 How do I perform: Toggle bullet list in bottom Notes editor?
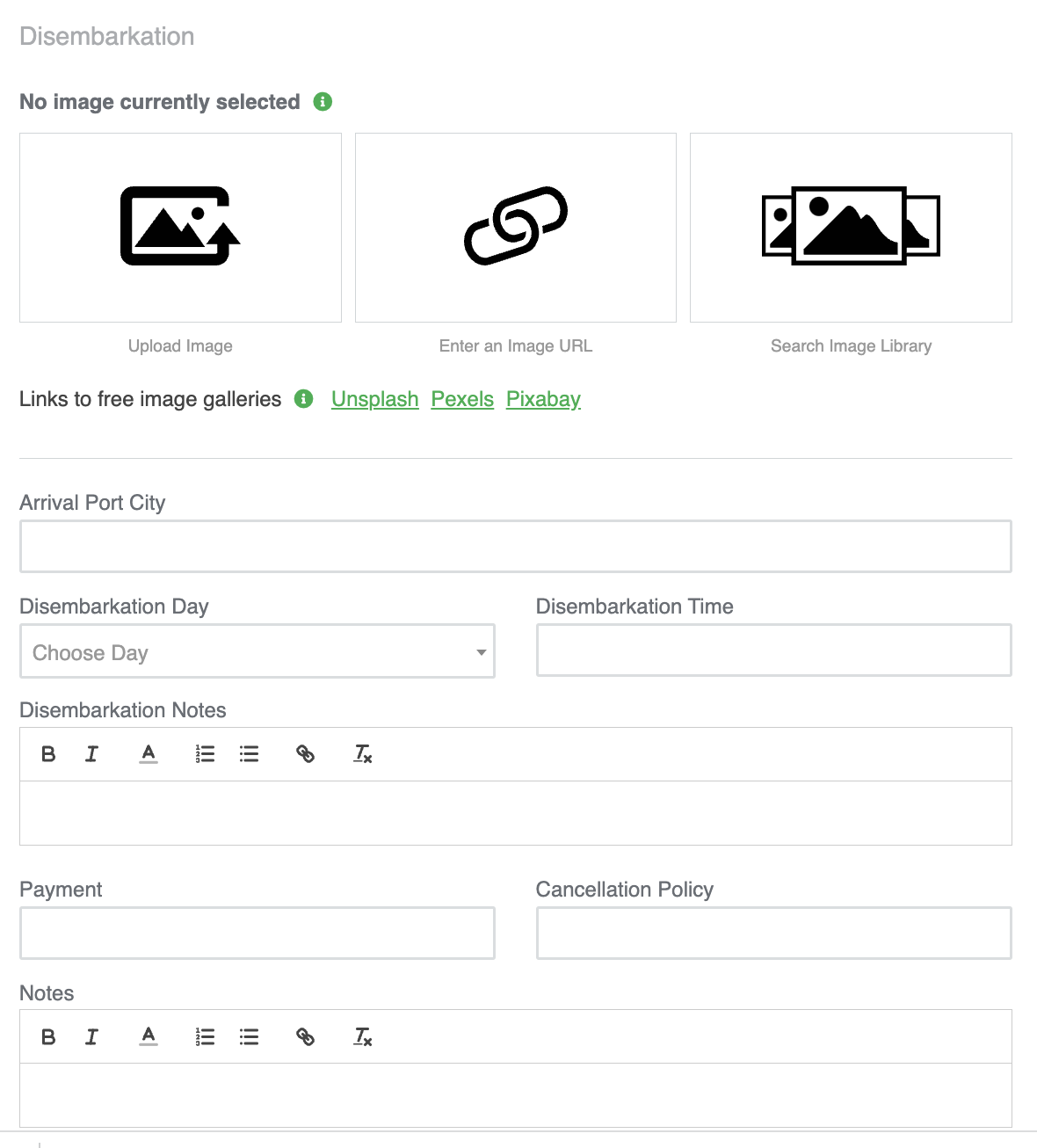(249, 1037)
